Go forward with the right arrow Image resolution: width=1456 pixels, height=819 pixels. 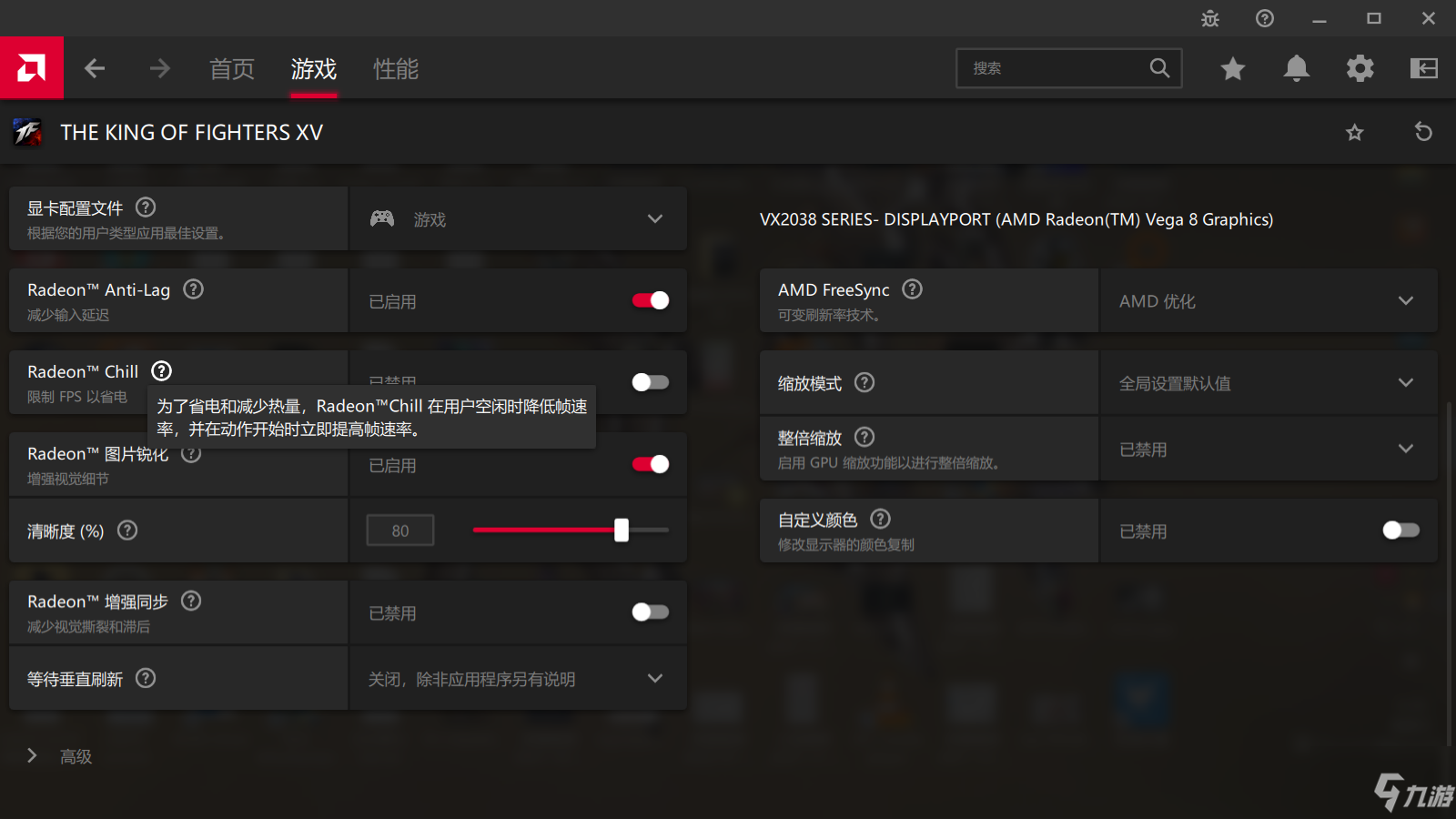tap(160, 68)
